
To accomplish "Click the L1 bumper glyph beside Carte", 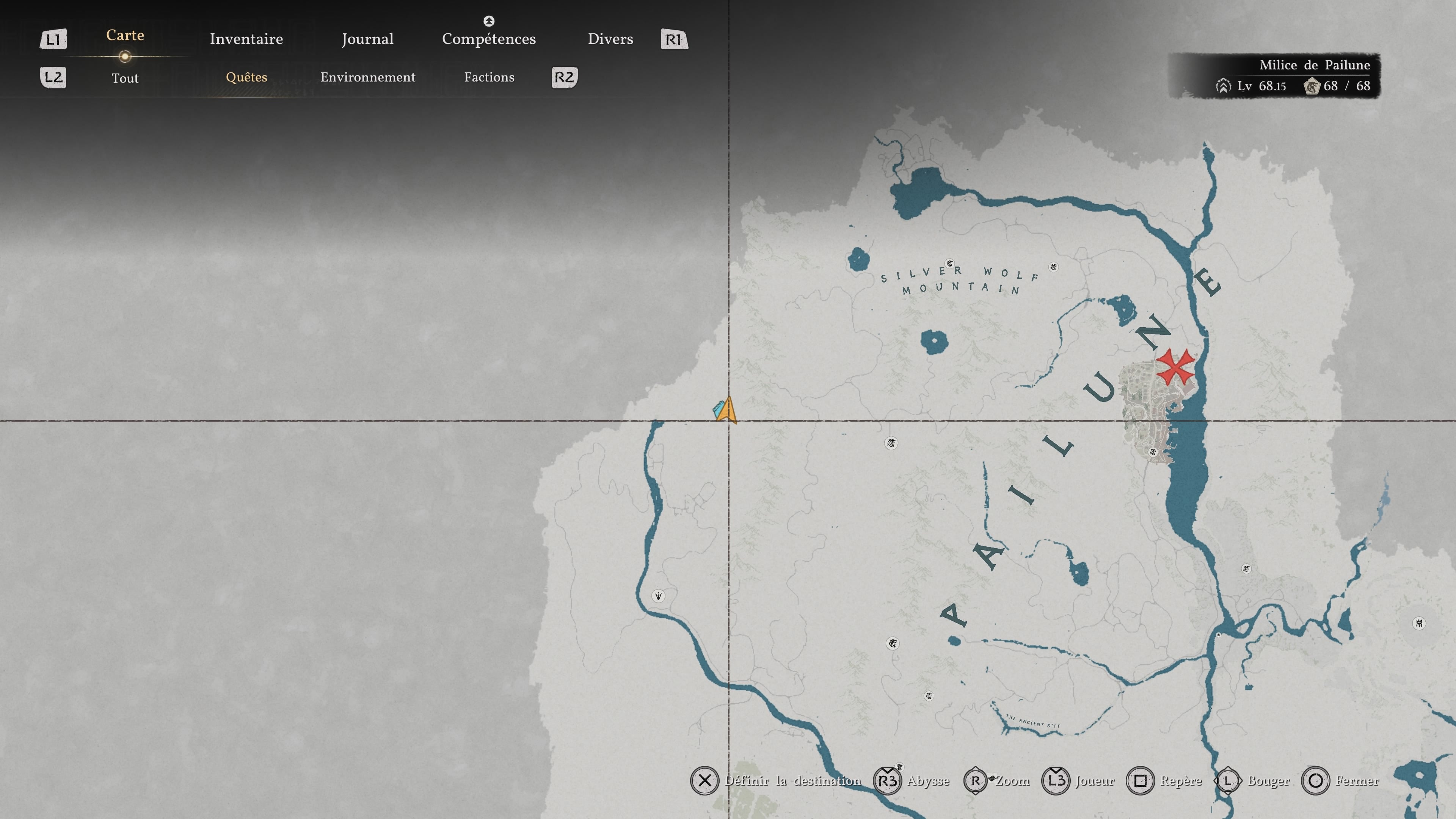I will pos(53,39).
